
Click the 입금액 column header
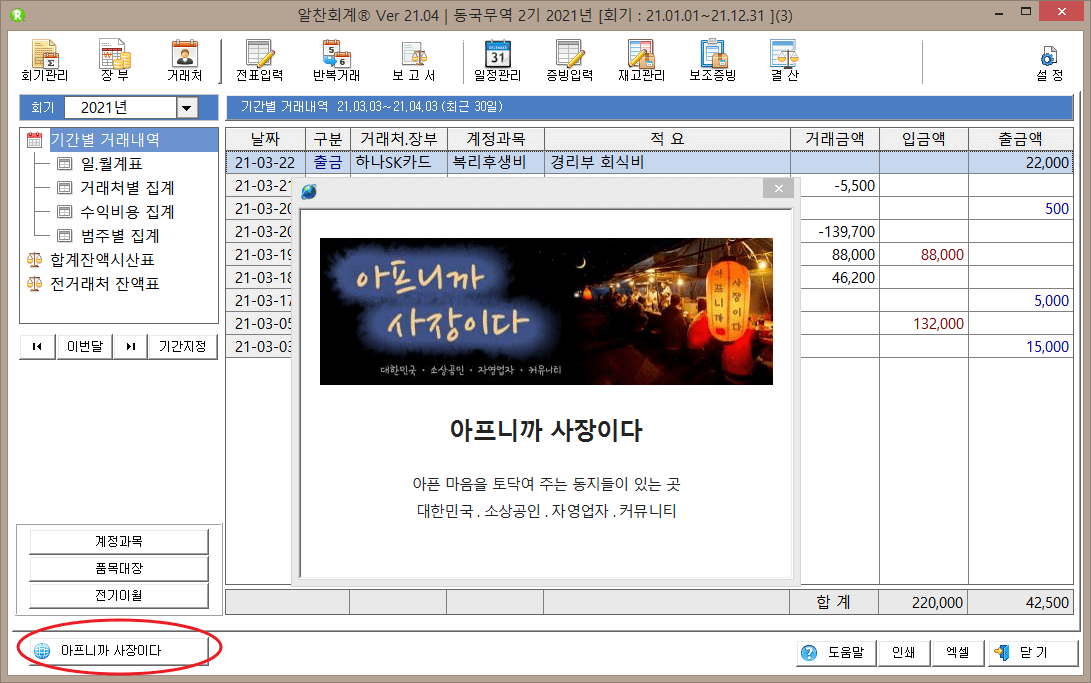924,139
